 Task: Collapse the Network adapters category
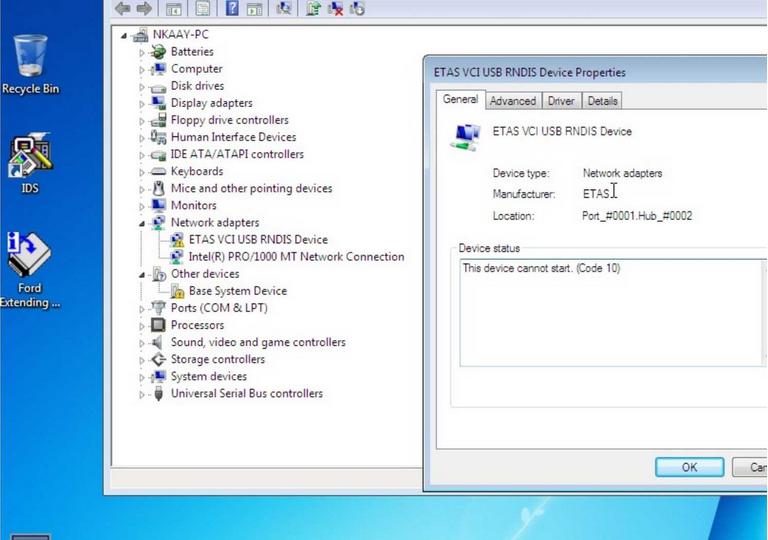pos(142,223)
